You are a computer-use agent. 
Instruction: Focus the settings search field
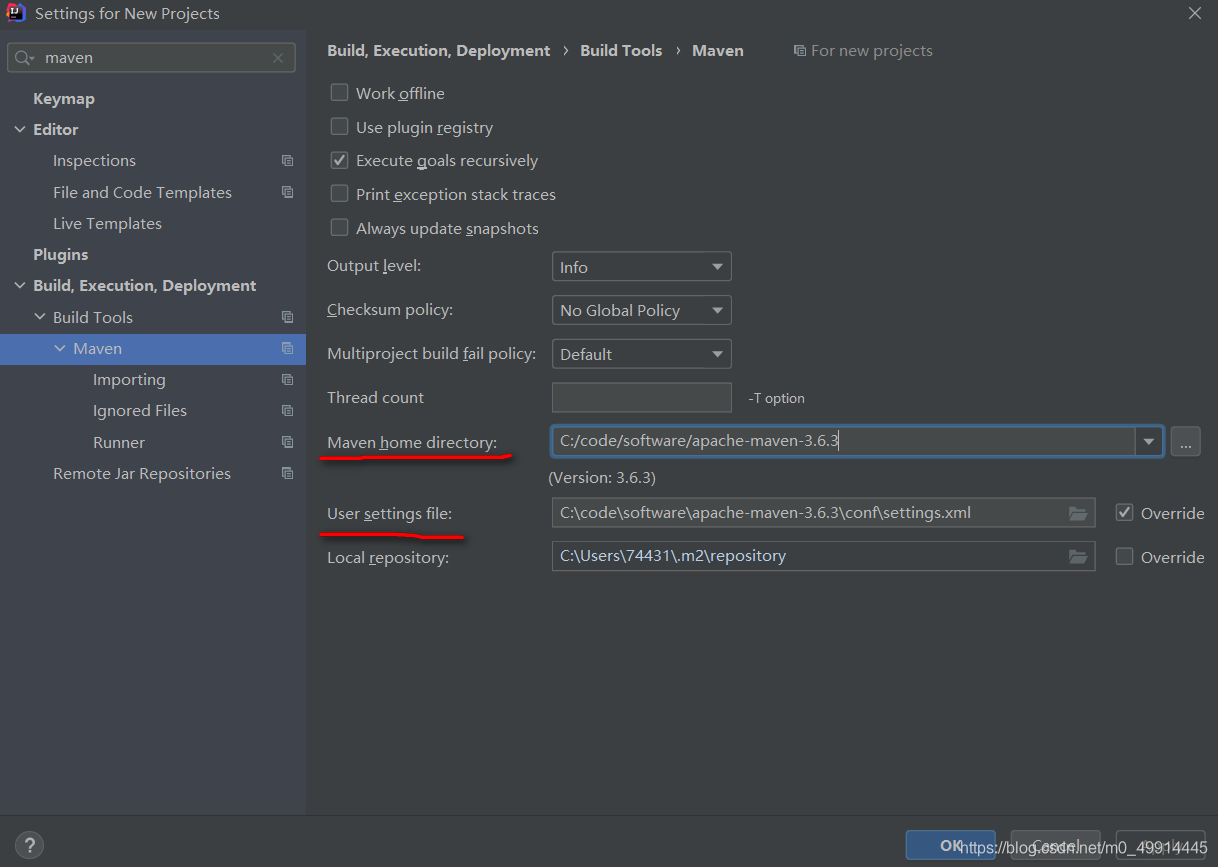pos(152,58)
